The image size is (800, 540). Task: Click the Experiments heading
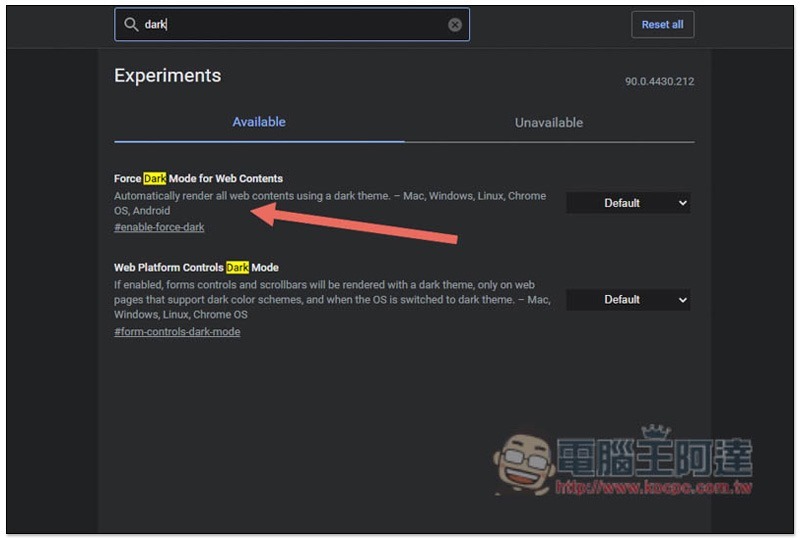(x=167, y=76)
